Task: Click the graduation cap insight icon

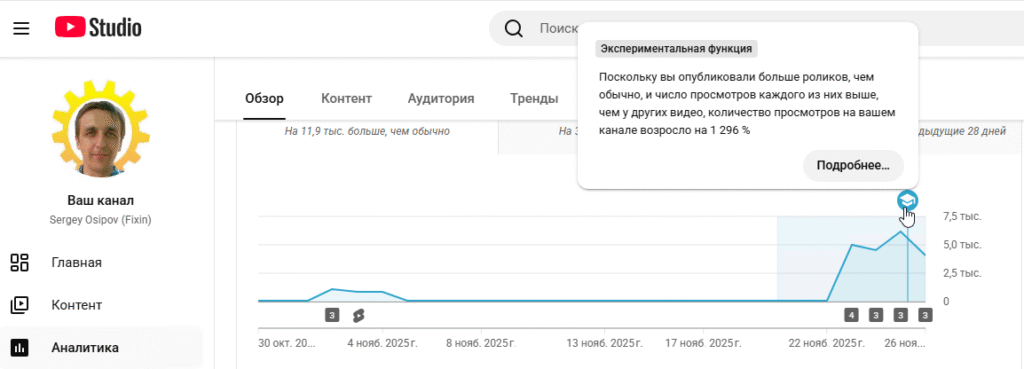Action: click(x=908, y=201)
